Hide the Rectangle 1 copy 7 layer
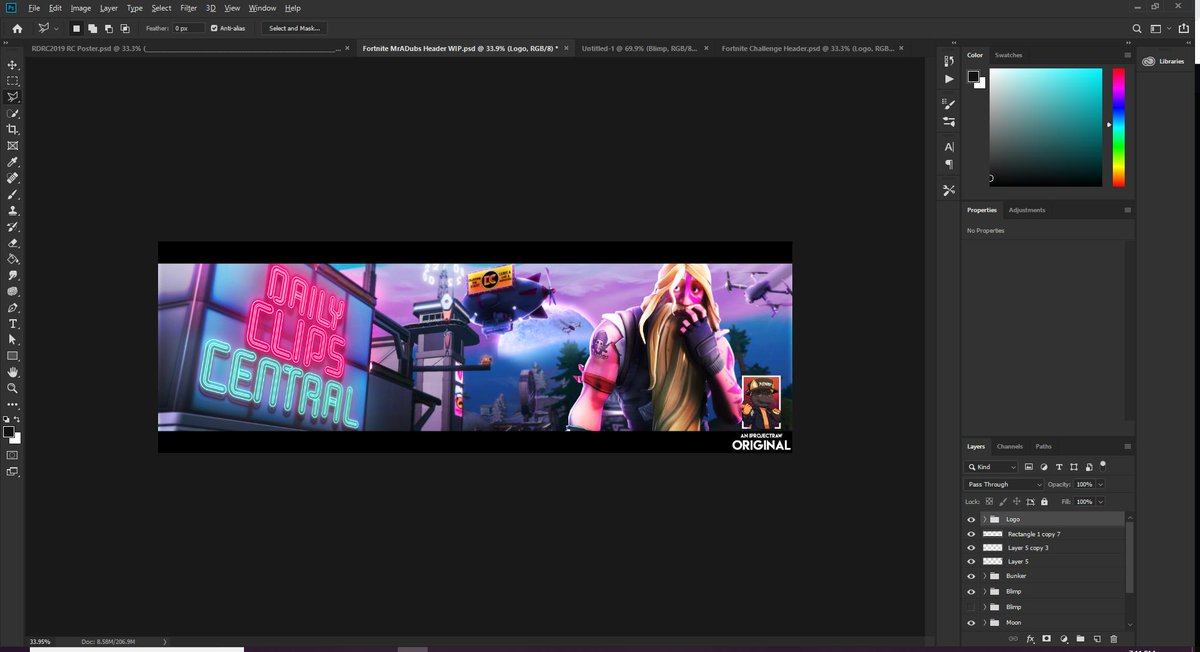The image size is (1200, 652). pos(971,534)
